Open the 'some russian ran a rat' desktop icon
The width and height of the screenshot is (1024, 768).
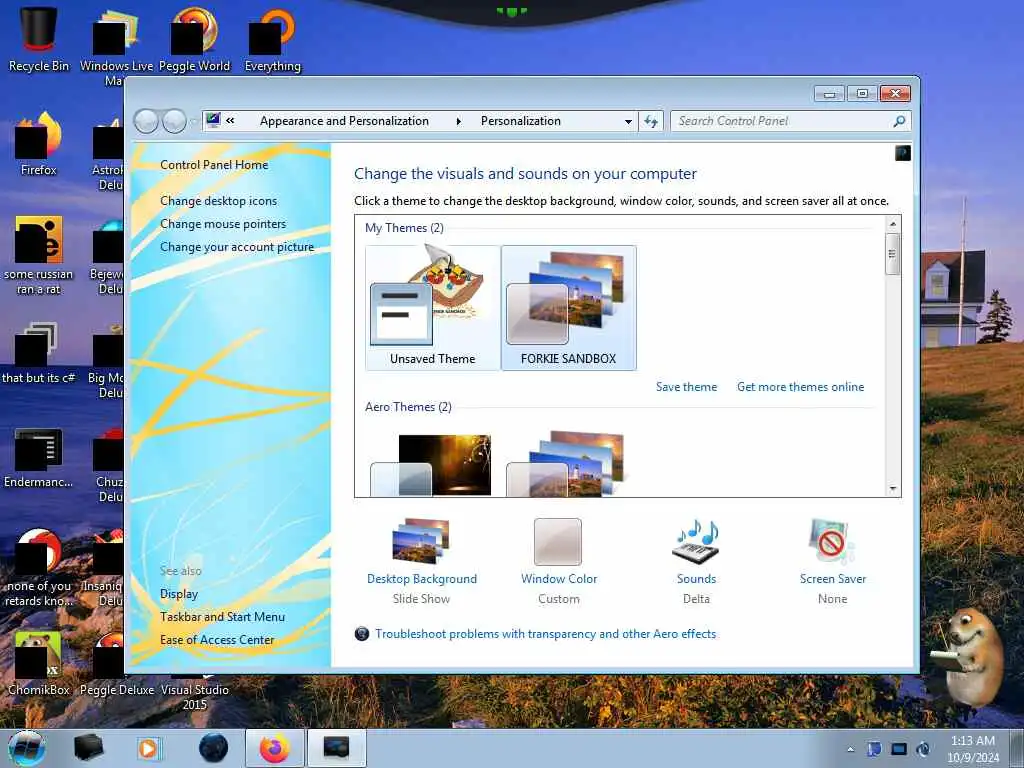tap(39, 255)
